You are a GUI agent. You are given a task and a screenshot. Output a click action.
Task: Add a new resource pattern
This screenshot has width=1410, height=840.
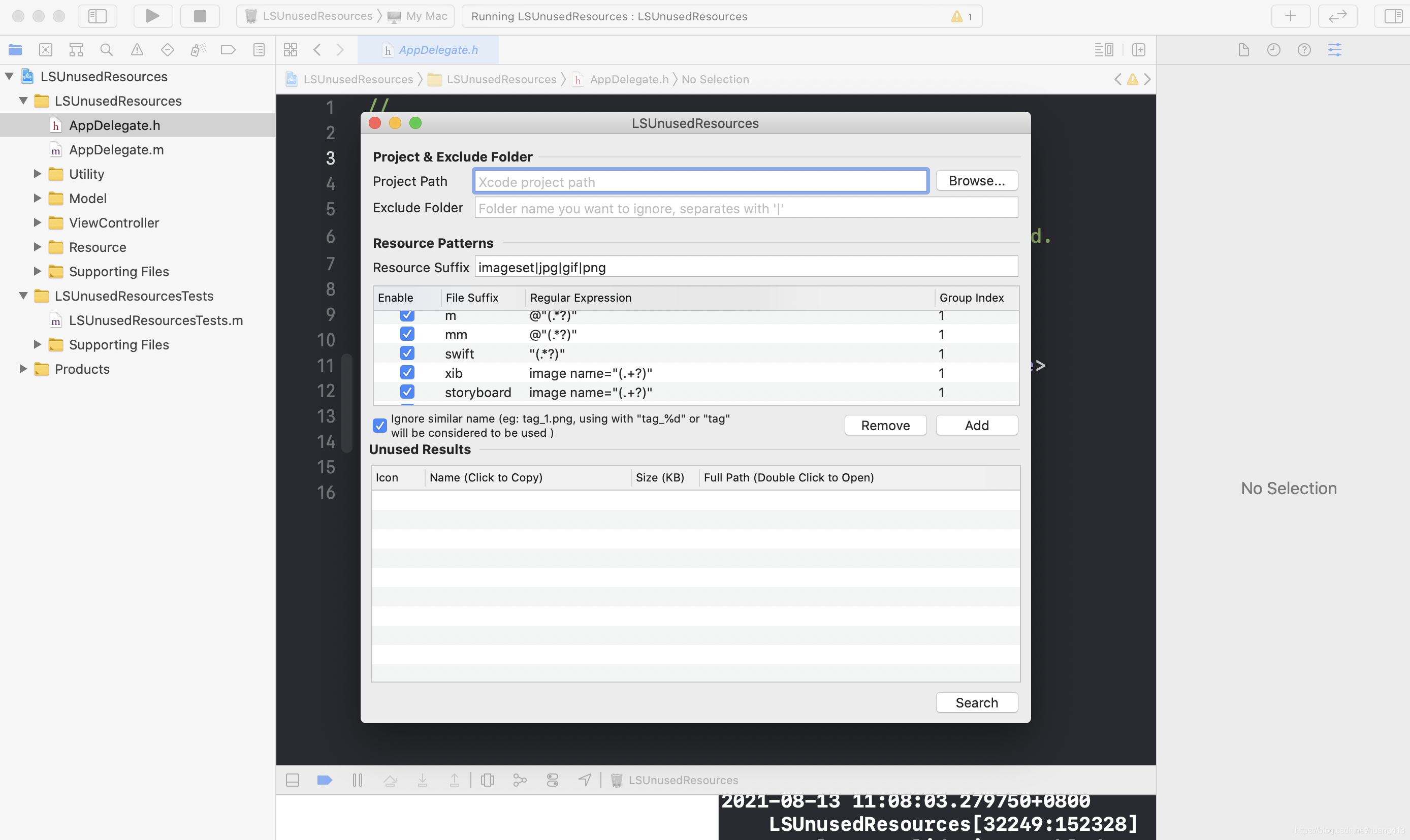coord(977,425)
